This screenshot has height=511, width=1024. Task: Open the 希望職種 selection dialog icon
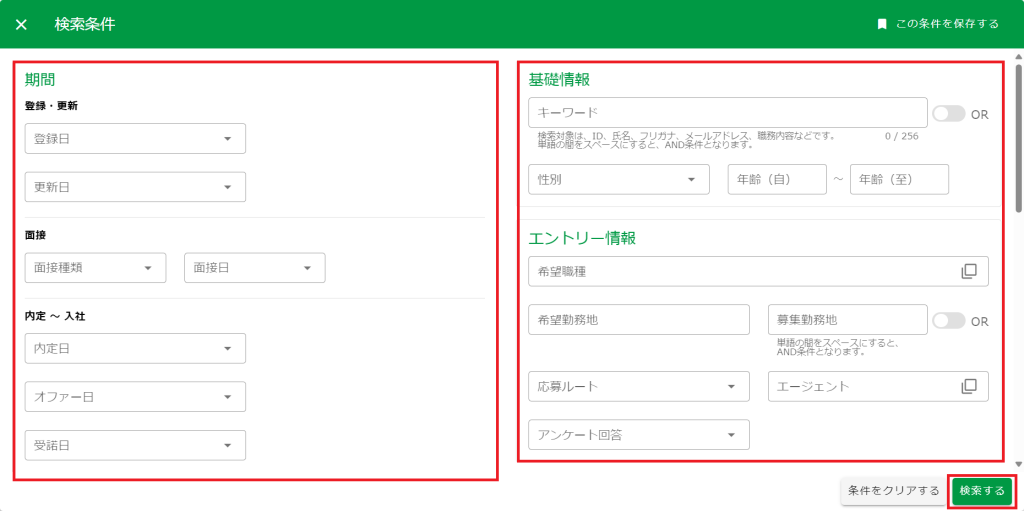[x=968, y=271]
